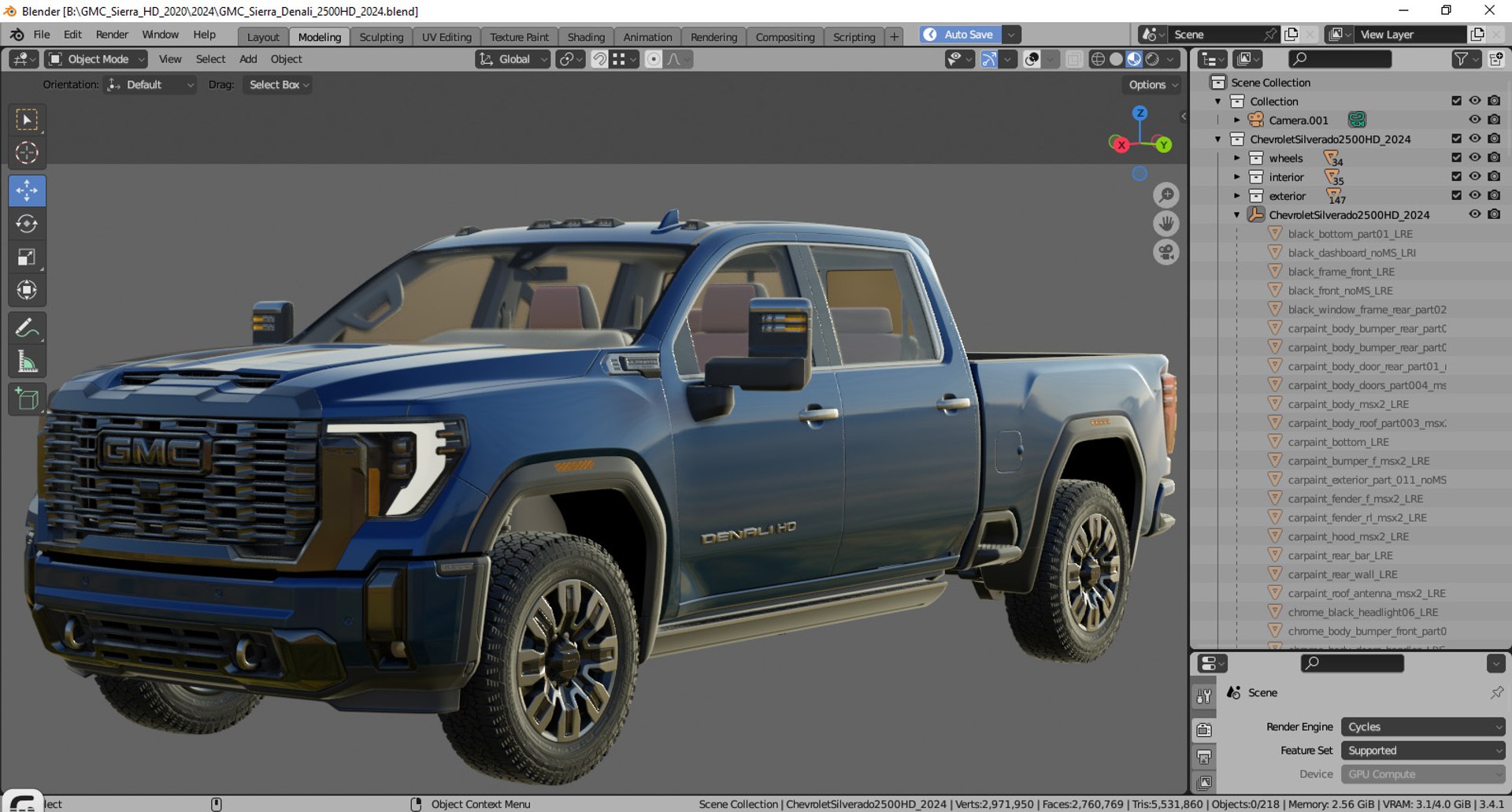Image resolution: width=1512 pixels, height=812 pixels.
Task: Disable rendering for the interior collection
Action: coord(1494,176)
